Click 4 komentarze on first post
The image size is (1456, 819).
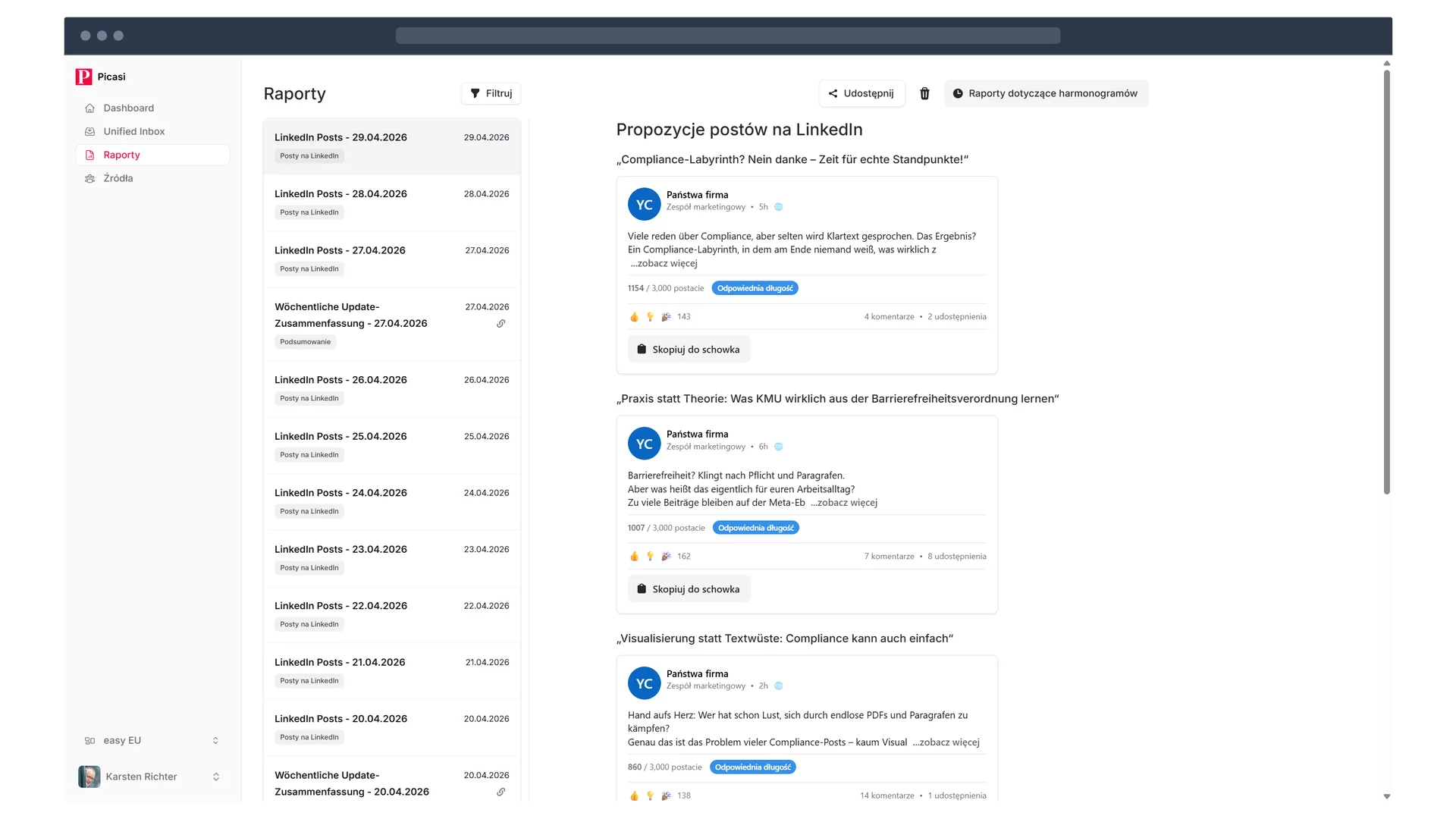pos(889,317)
